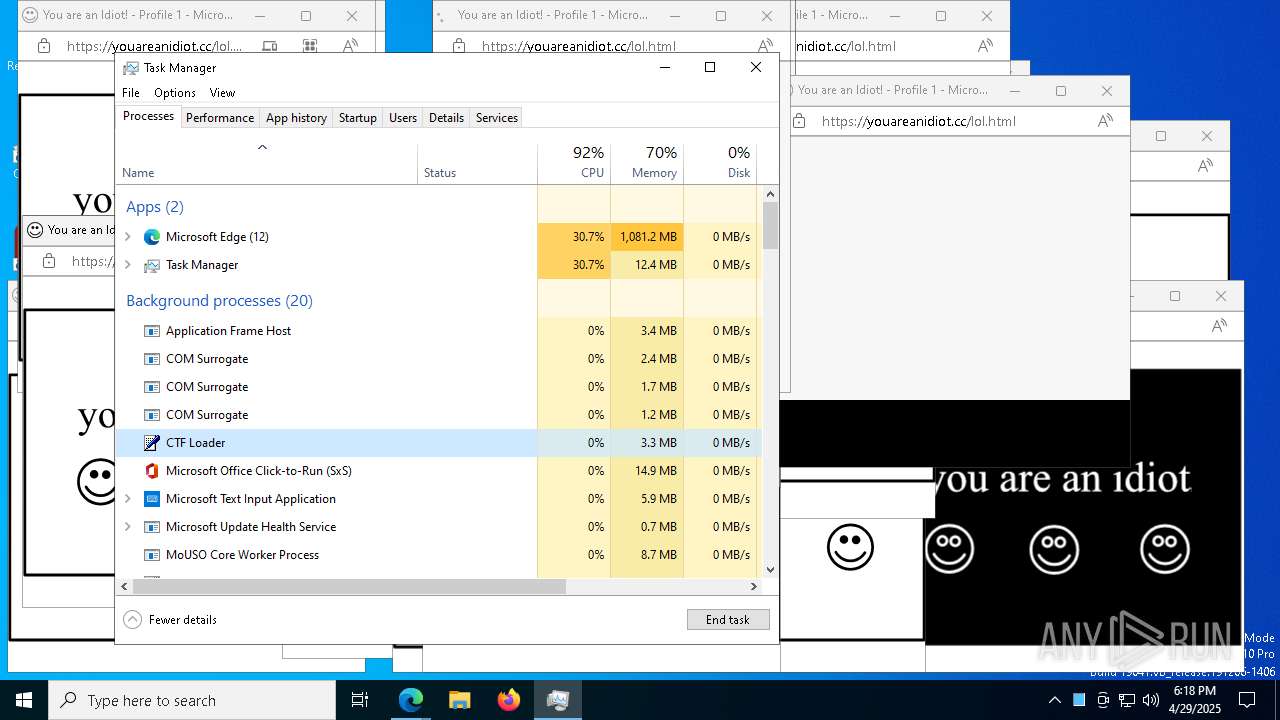Click the CTF Loader pencil icon
The height and width of the screenshot is (720, 1280).
click(152, 443)
